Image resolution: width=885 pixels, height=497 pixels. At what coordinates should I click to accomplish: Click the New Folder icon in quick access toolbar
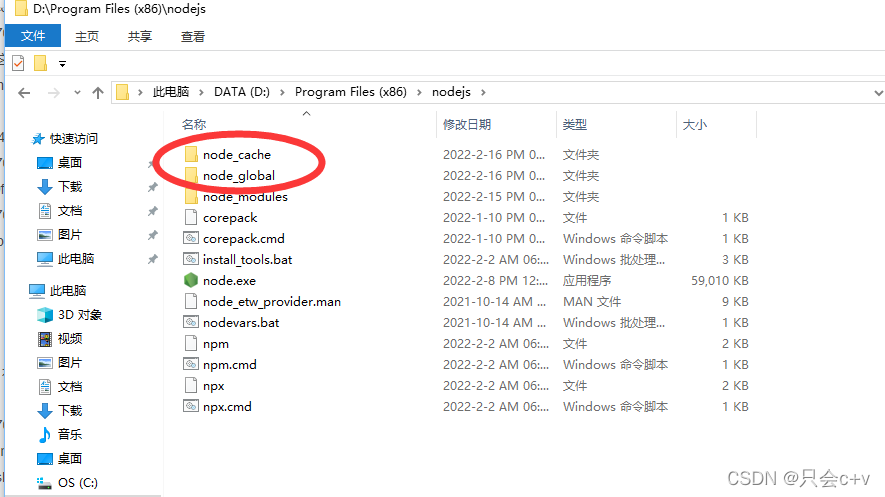pyautogui.click(x=40, y=63)
